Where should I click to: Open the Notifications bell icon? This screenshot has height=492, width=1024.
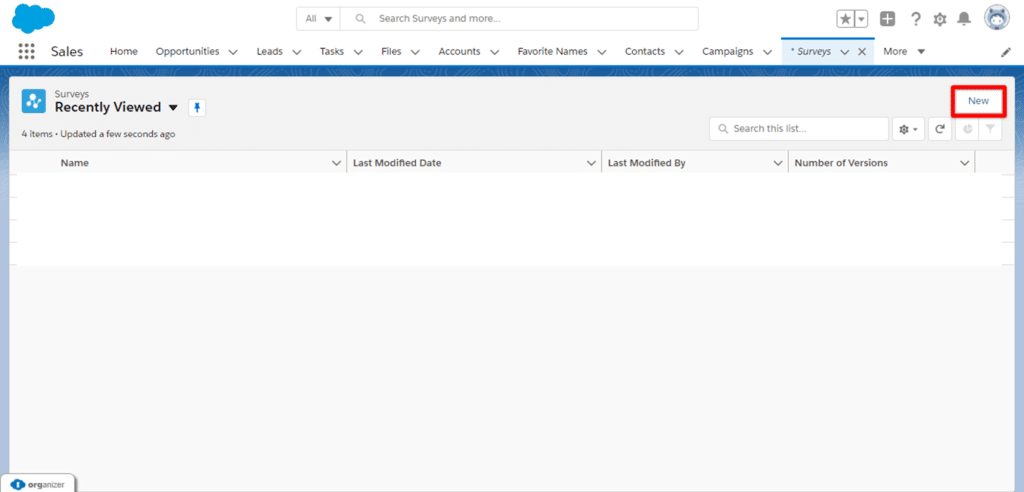coord(964,19)
